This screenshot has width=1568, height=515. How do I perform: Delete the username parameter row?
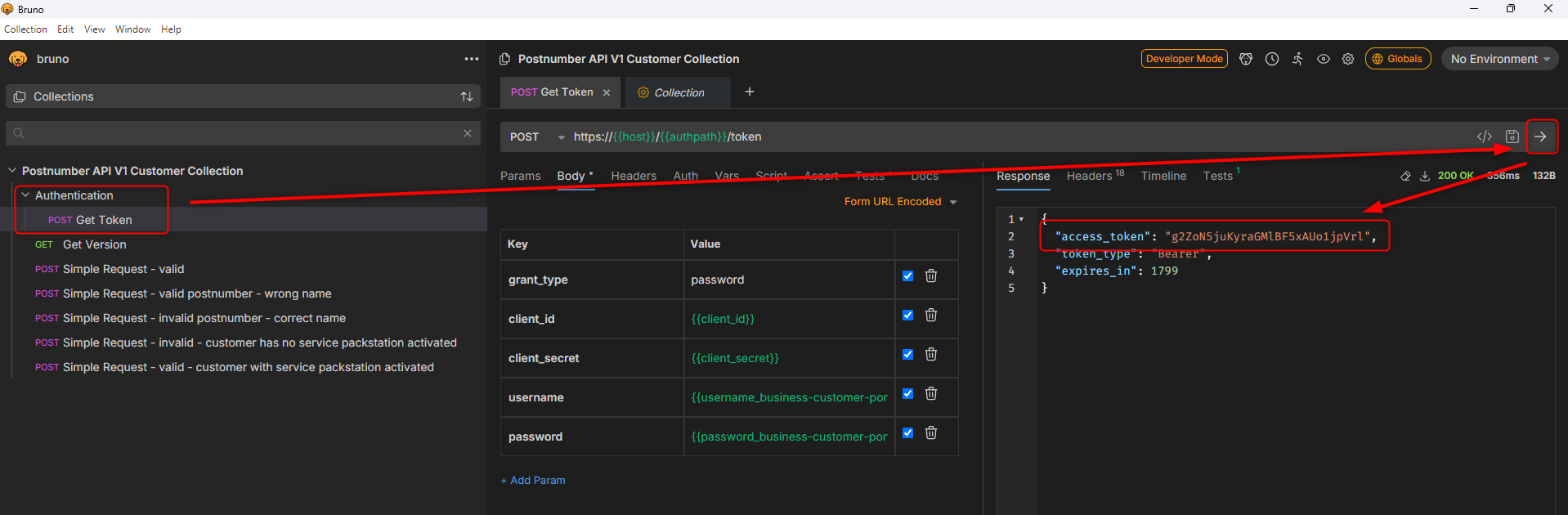click(931, 394)
